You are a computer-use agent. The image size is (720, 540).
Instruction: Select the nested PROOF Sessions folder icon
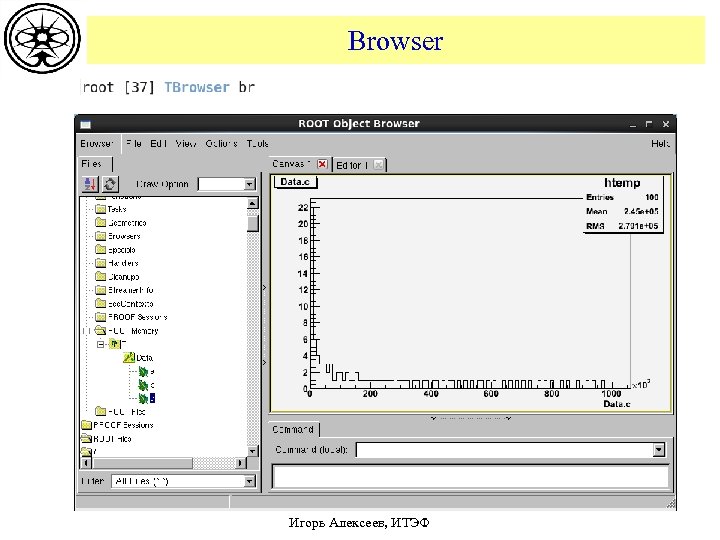[100, 317]
